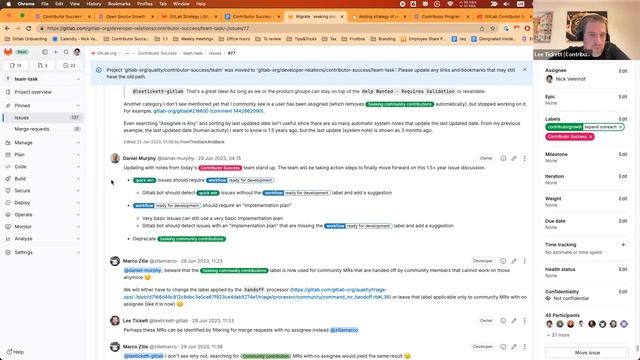Edit the Confidentiality setting
Viewport: 640px width, 360px height.
[x=622, y=291]
